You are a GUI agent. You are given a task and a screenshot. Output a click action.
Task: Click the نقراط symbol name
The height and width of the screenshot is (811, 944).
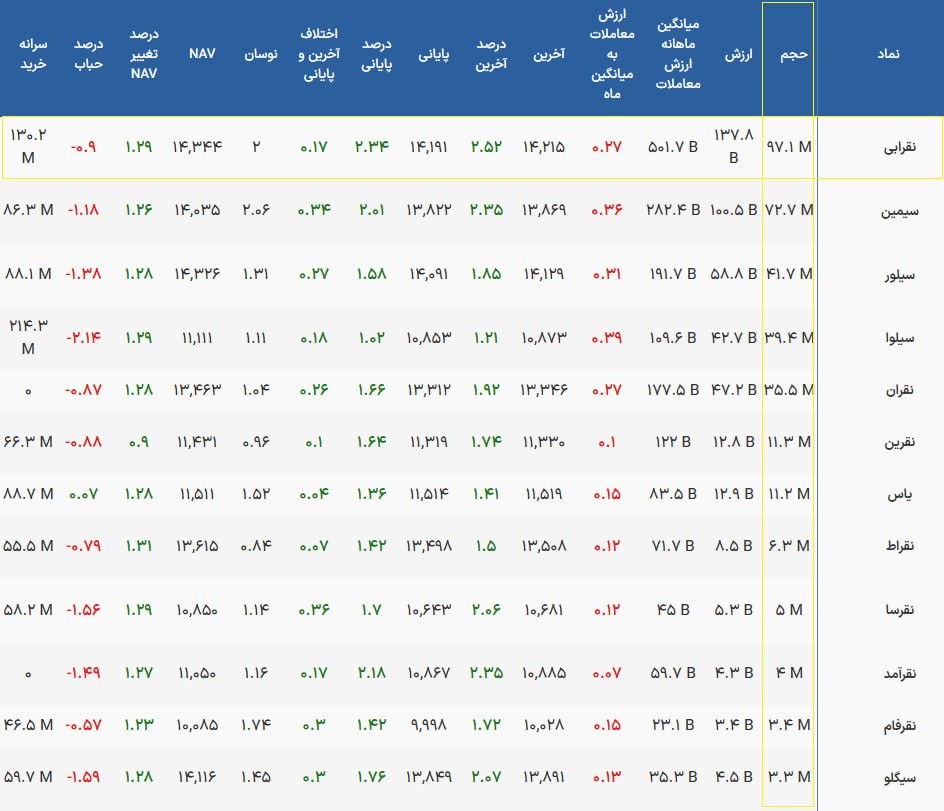click(x=899, y=546)
